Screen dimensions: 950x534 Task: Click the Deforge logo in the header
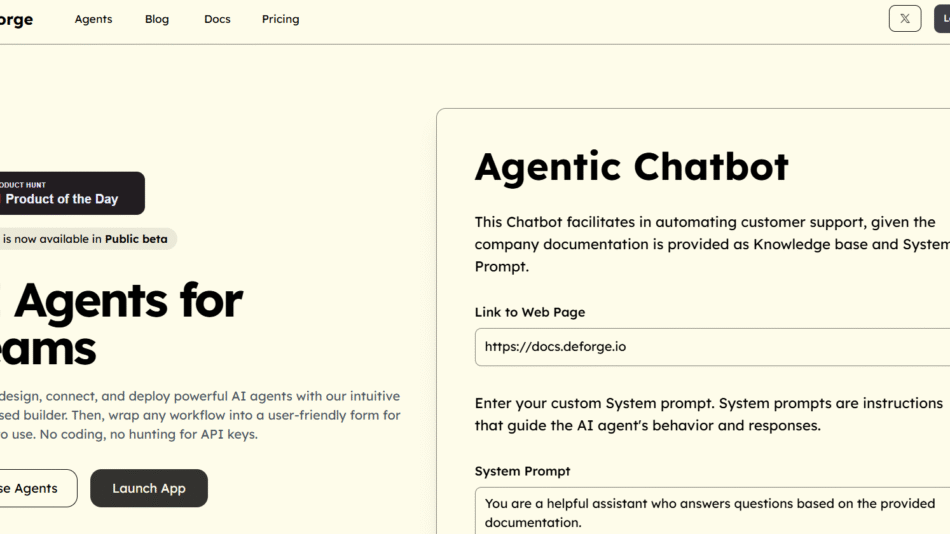16,20
